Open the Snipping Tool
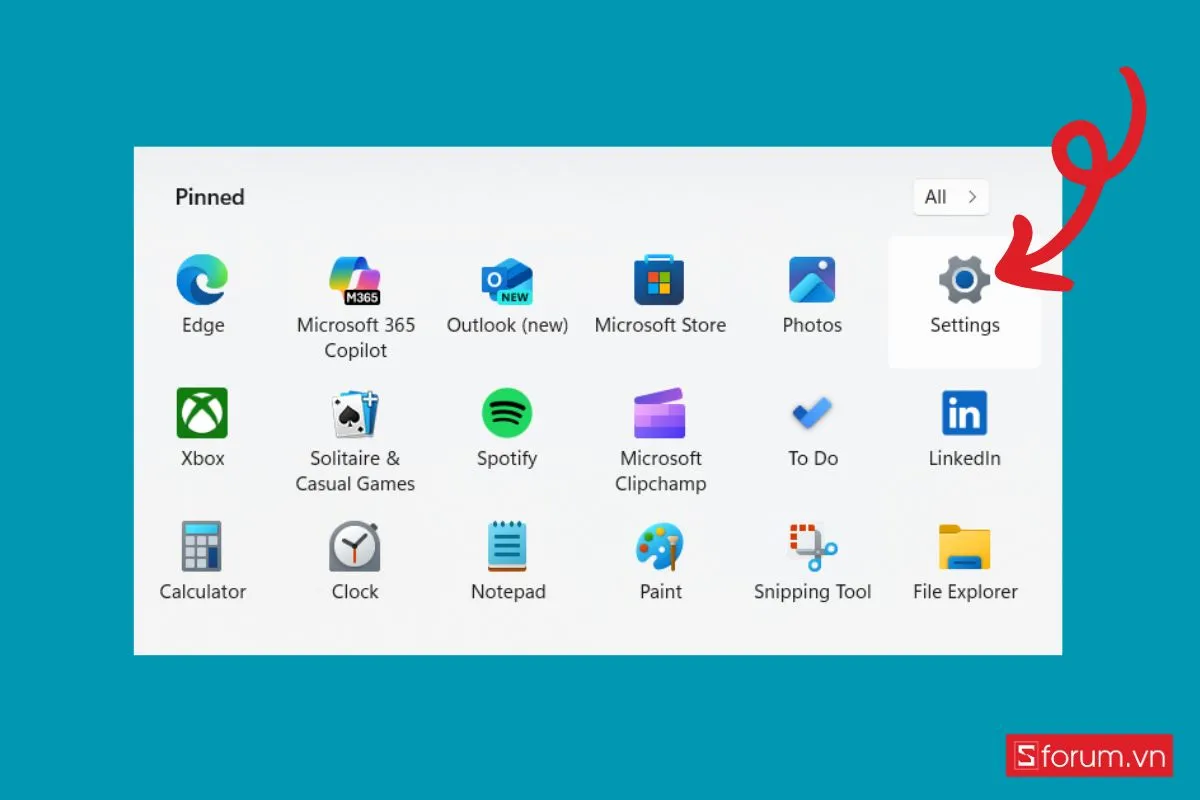Image resolution: width=1200 pixels, height=800 pixels. point(812,547)
